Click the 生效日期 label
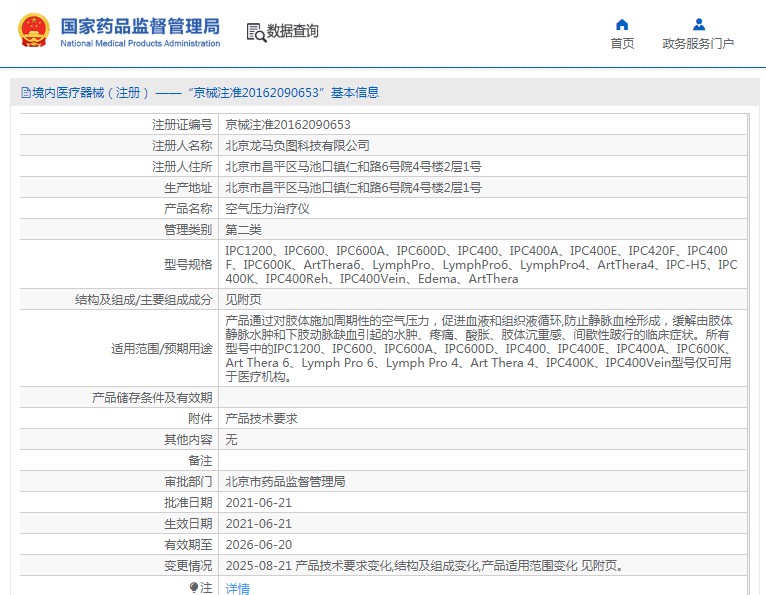766x595 pixels. (188, 524)
